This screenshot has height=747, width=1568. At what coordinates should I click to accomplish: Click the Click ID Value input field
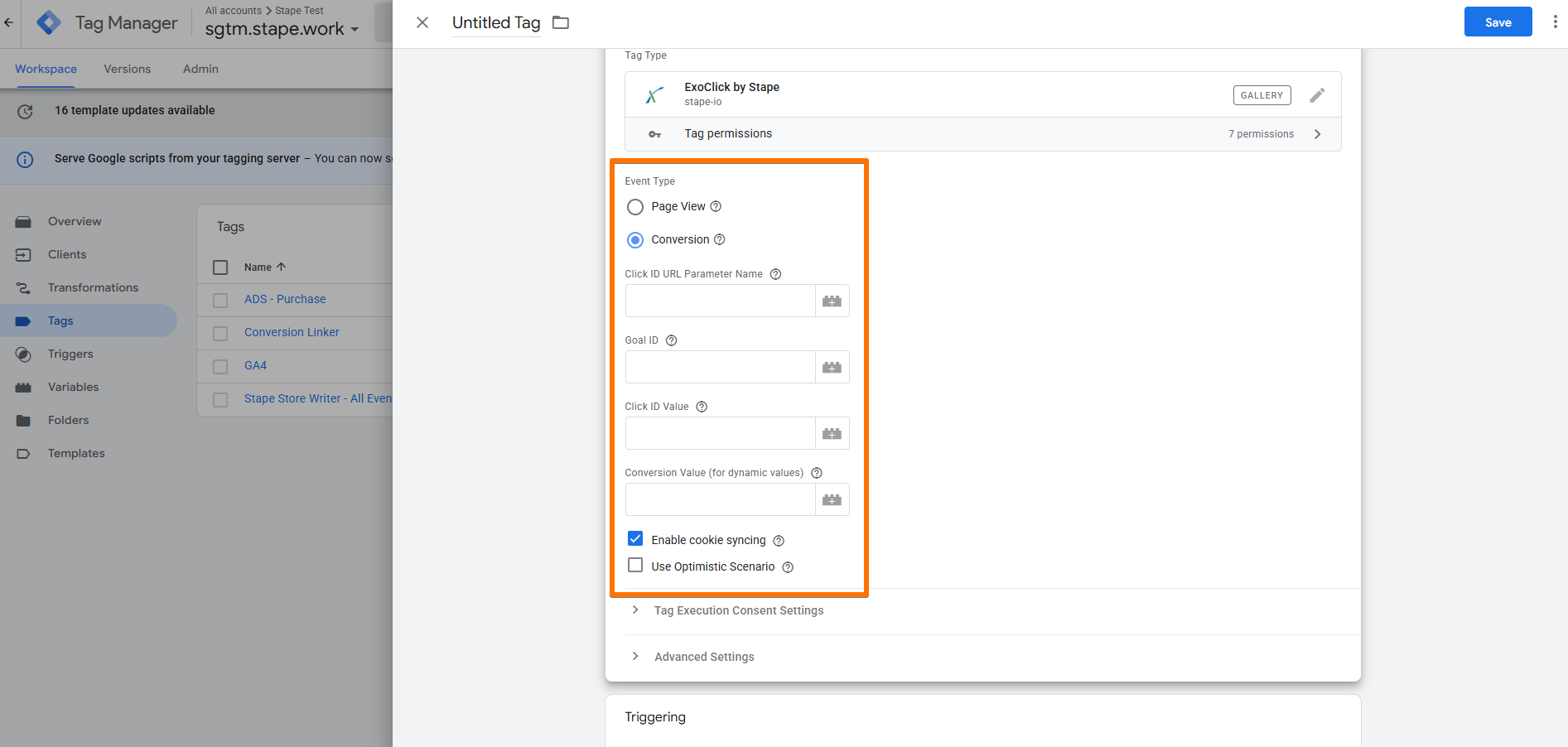tap(720, 433)
